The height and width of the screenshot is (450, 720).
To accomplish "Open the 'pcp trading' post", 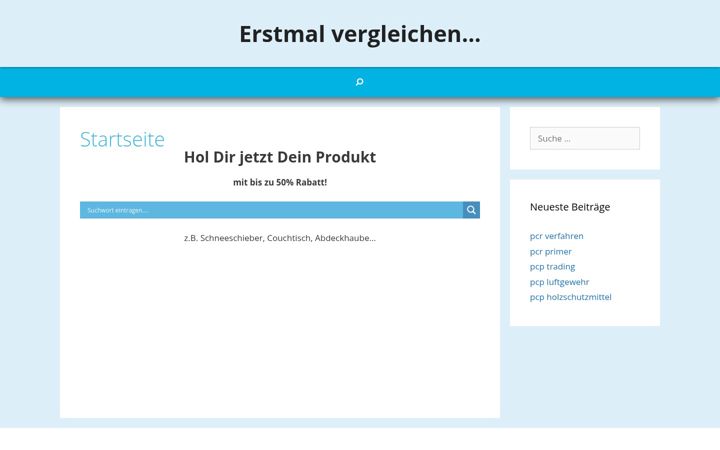I will [x=552, y=267].
